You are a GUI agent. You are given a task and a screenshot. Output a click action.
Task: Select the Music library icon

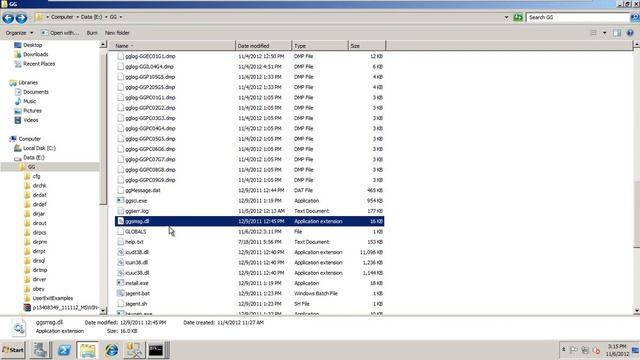tap(18, 101)
